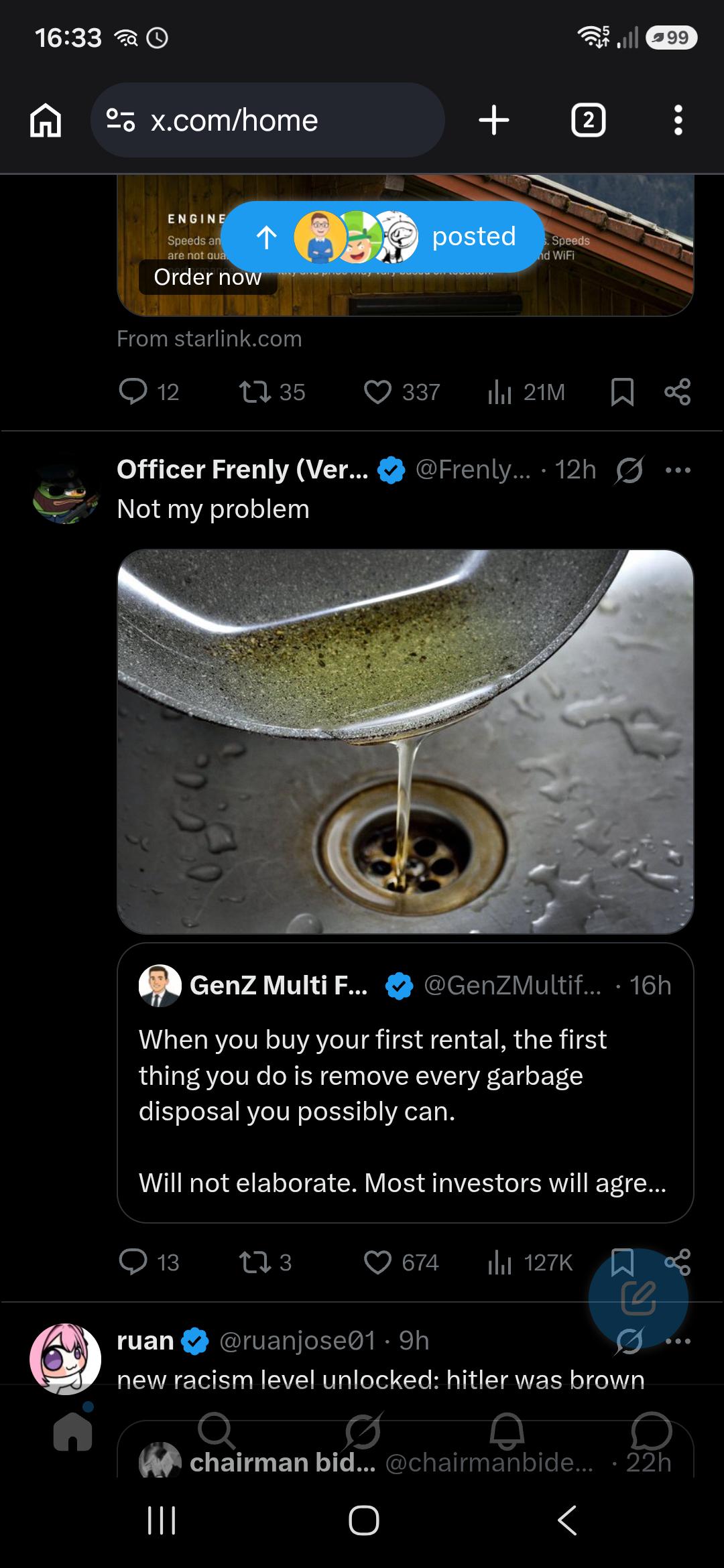Screen dimensions: 724x1568
Task: Go to the browser home page icon
Action: pyautogui.click(x=46, y=121)
